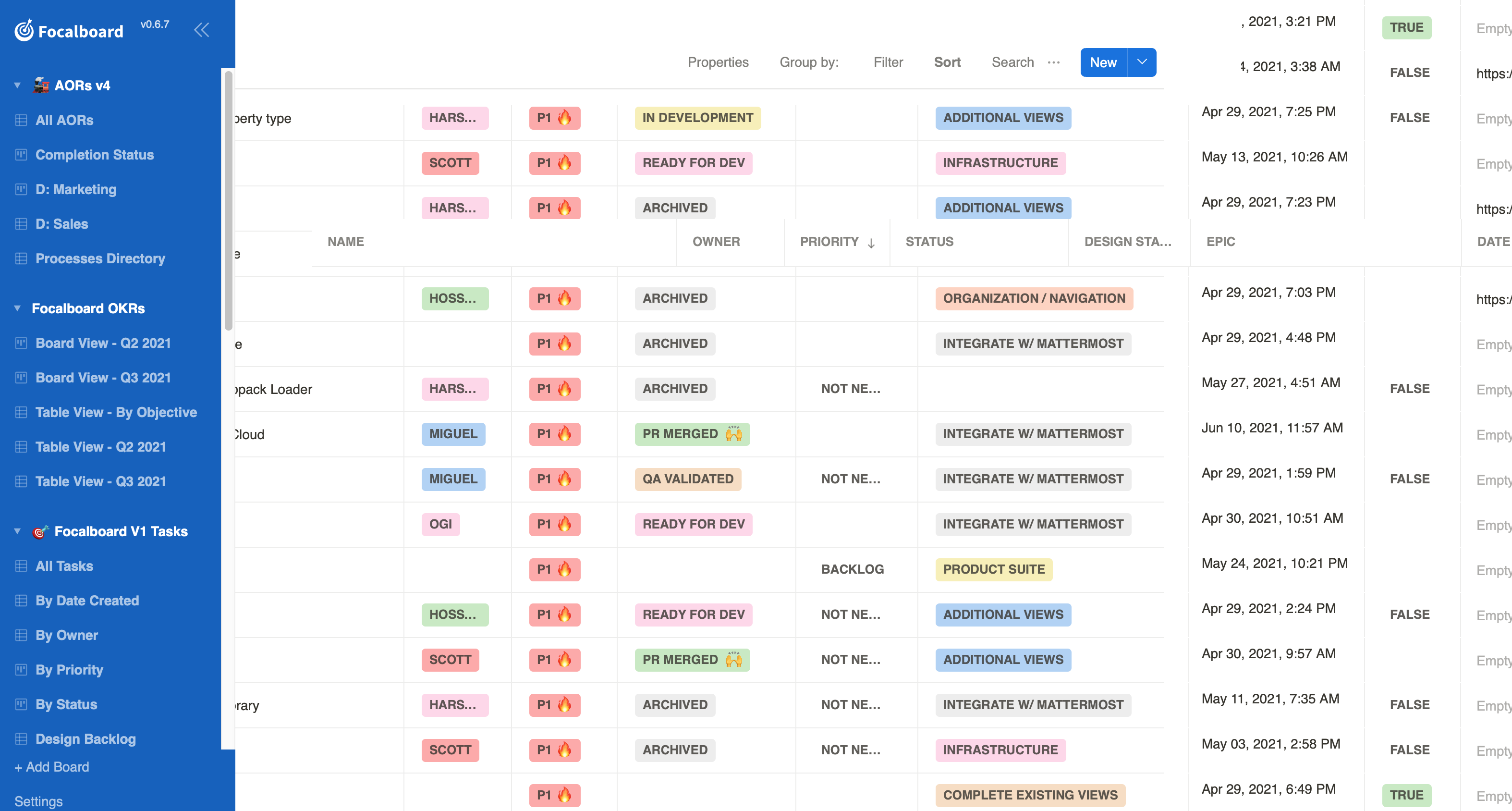This screenshot has width=1512, height=811.
Task: Click the table icon beside All Tasks
Action: point(21,567)
